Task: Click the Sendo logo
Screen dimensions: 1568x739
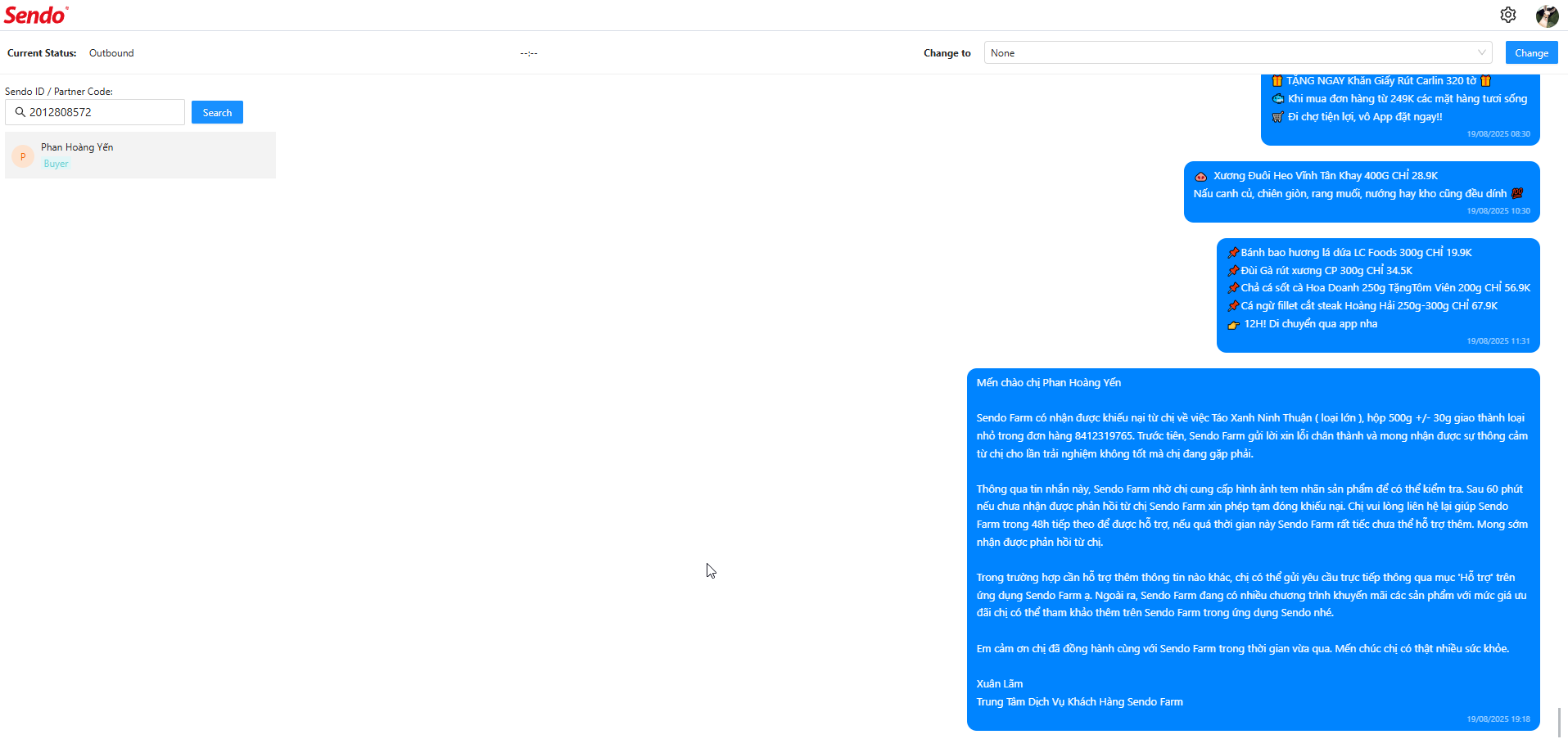Action: [36, 15]
